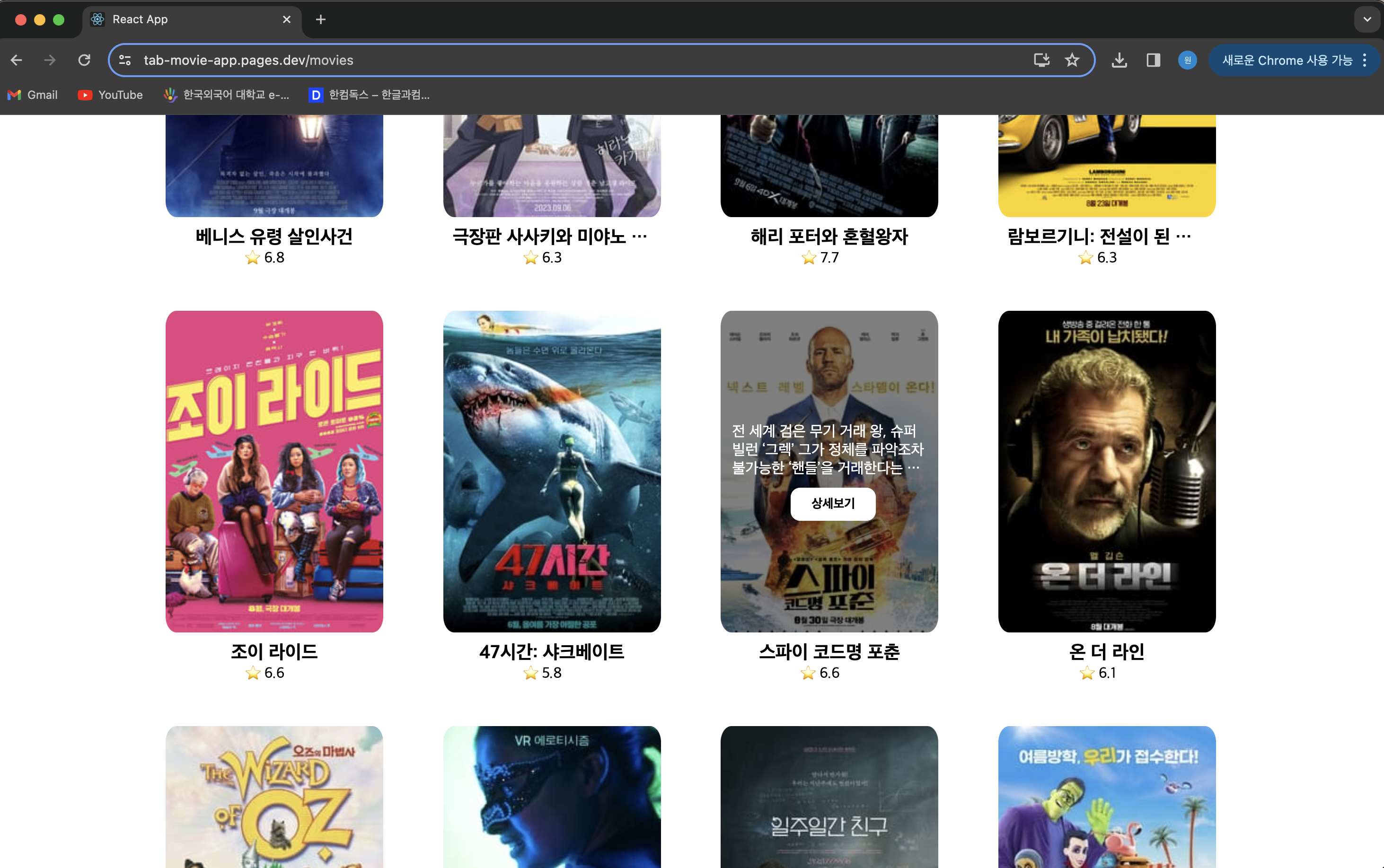
Task: Click the 6.1 rating under 온 더 라인
Action: pyautogui.click(x=1107, y=673)
